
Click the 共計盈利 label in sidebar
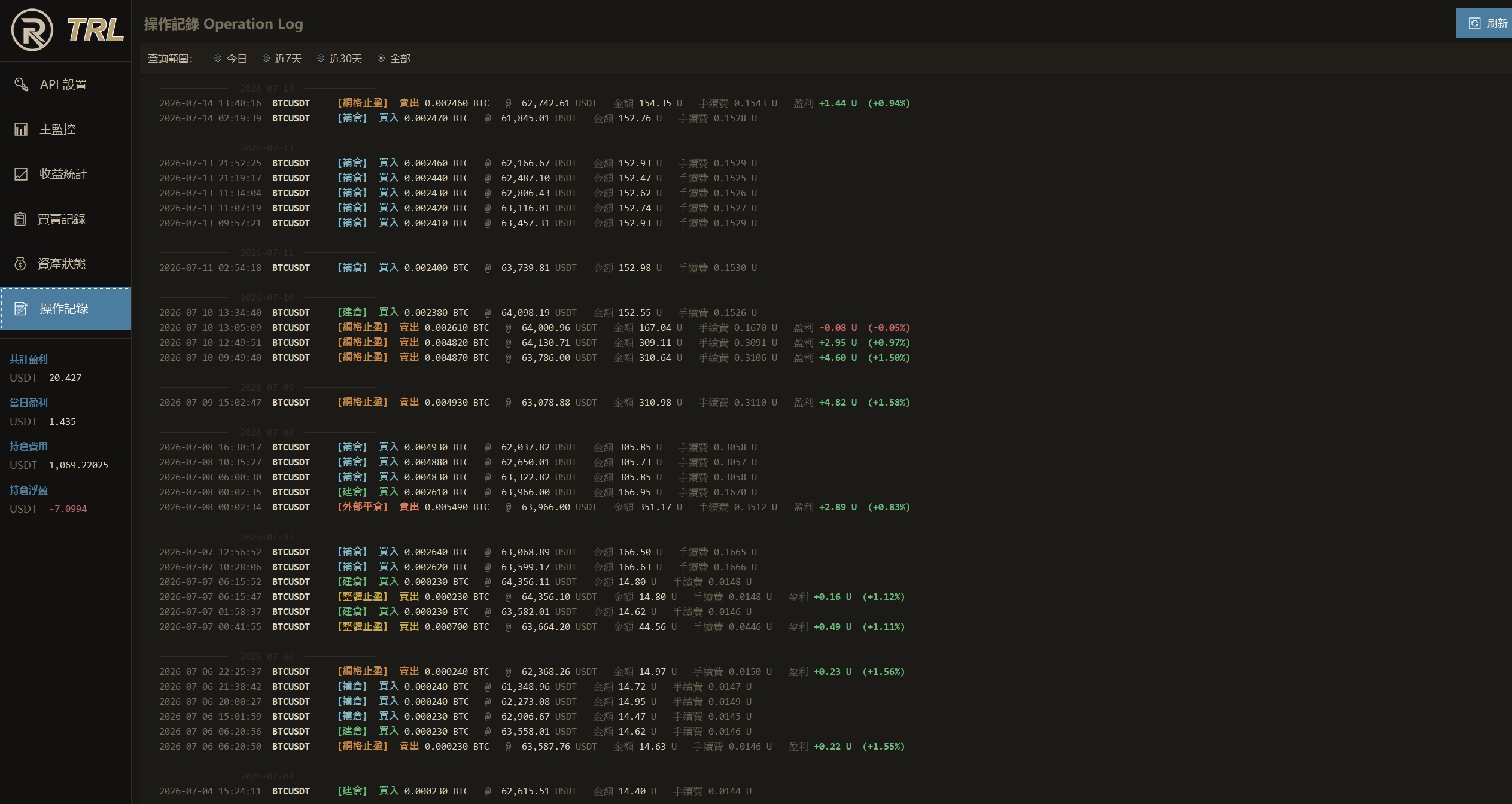click(x=29, y=359)
